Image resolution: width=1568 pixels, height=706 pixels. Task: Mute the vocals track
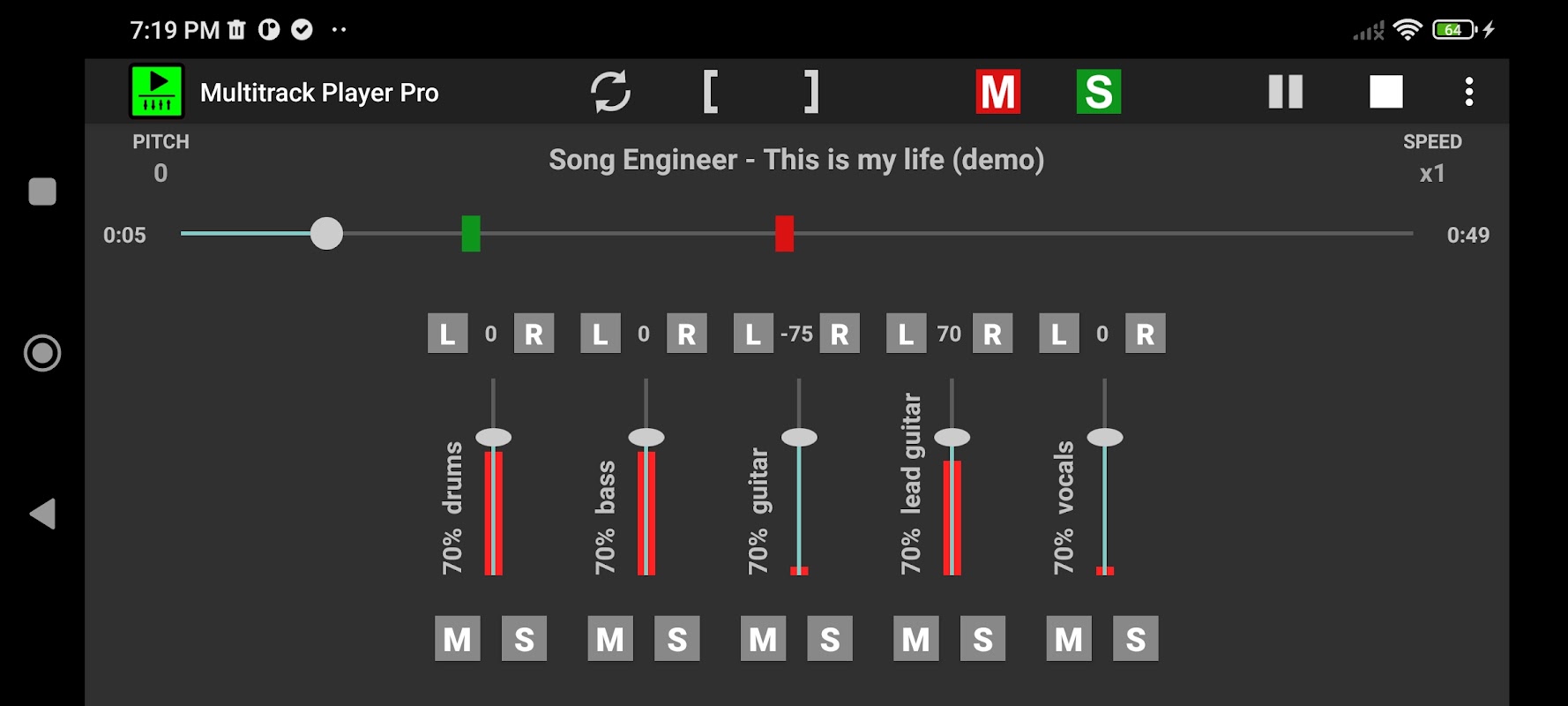[1069, 639]
